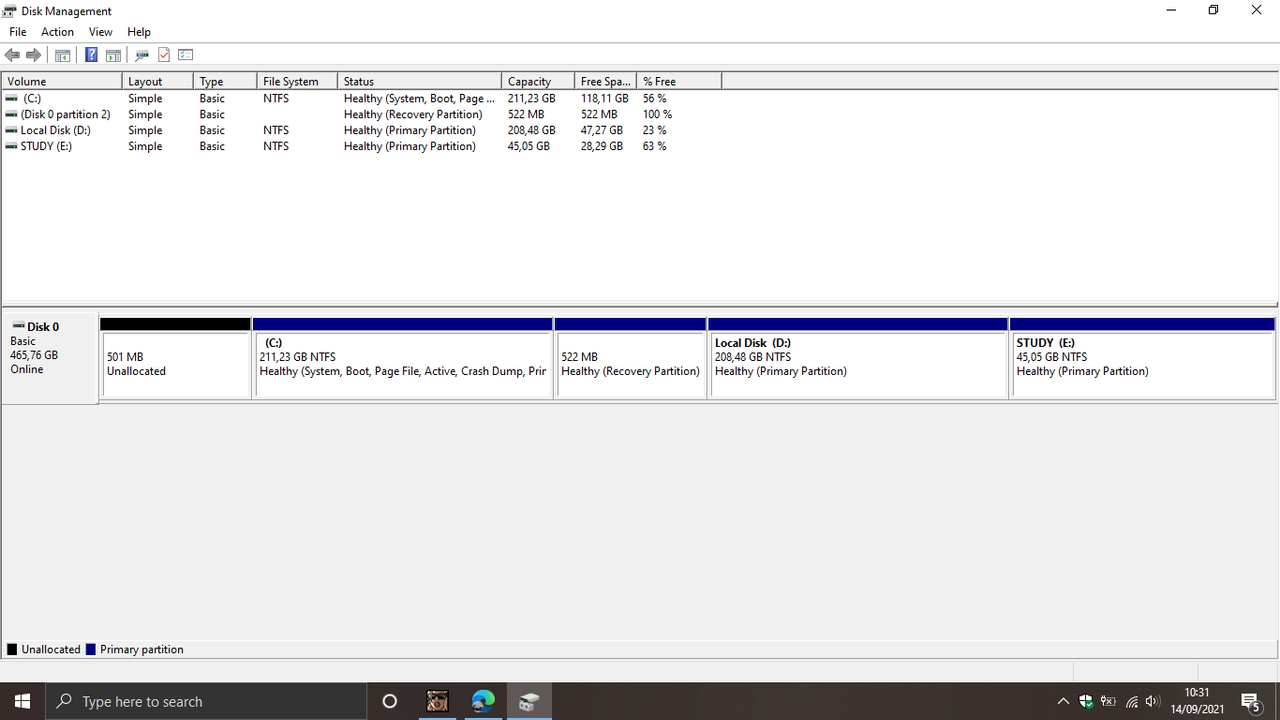The width and height of the screenshot is (1280, 720).
Task: Open the Windows Start menu
Action: click(x=23, y=701)
